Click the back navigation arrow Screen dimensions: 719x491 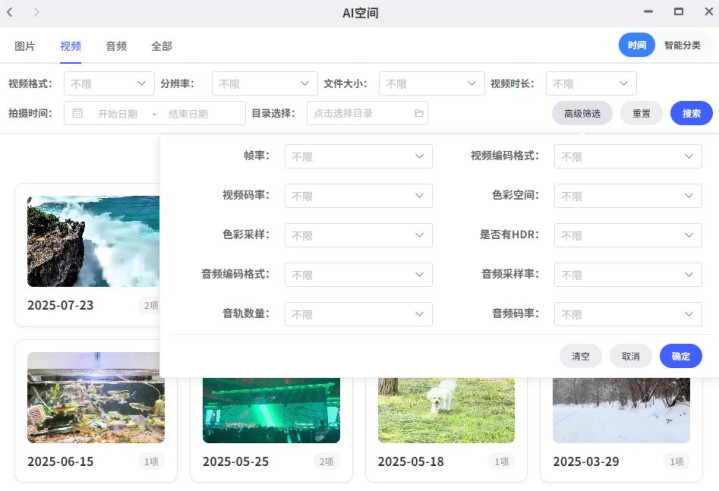10,12
